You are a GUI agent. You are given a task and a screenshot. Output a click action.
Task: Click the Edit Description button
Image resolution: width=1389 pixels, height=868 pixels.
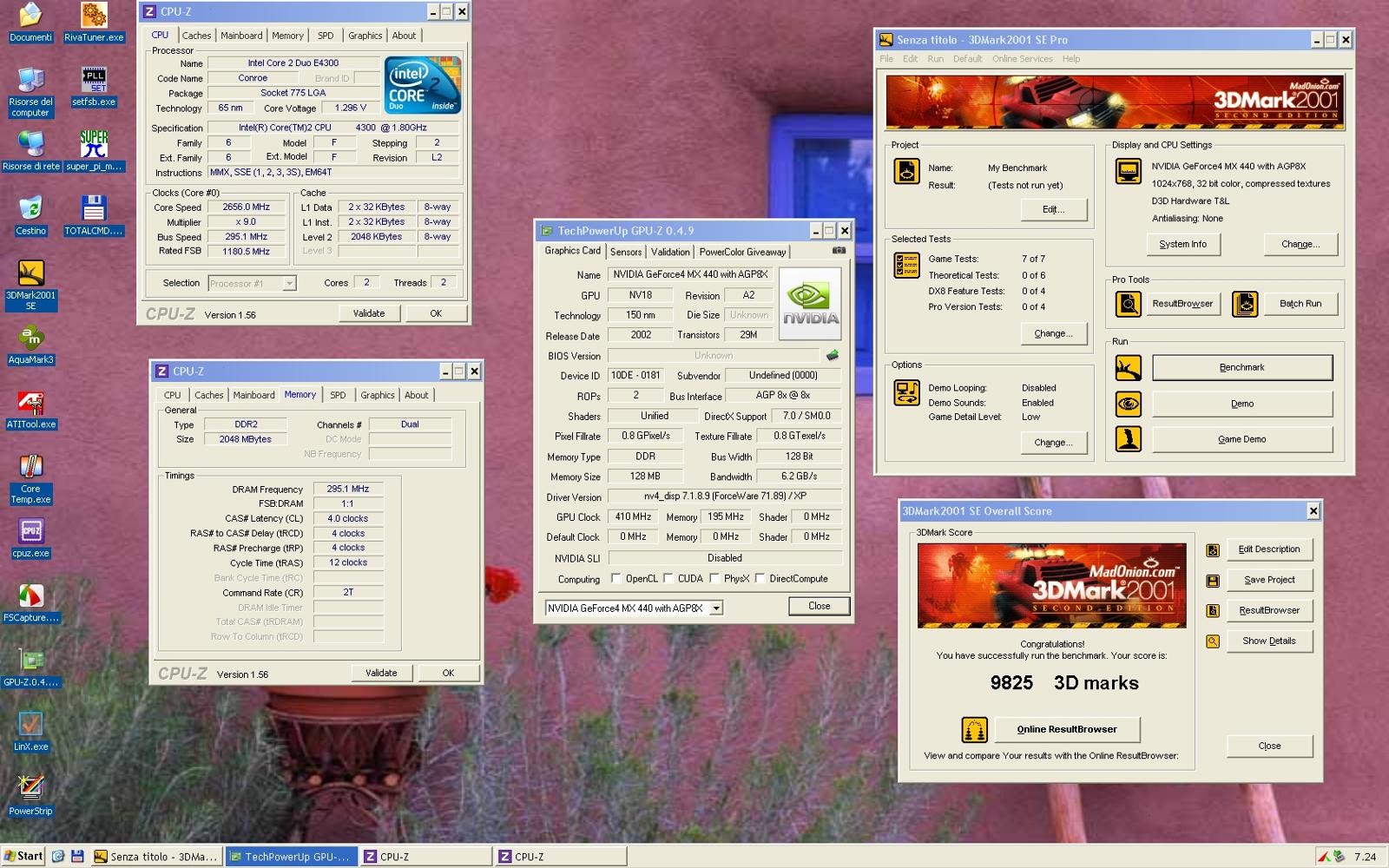click(1268, 549)
